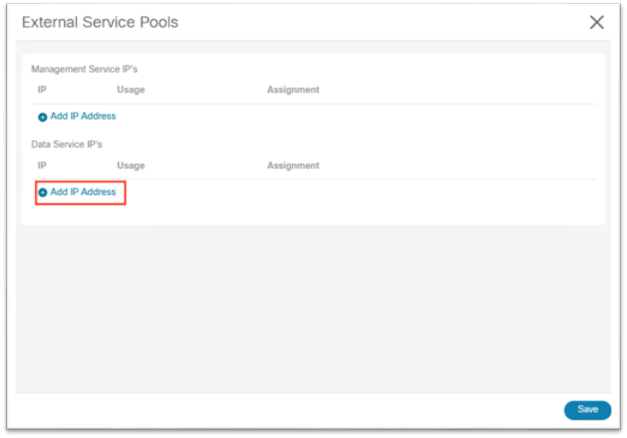The height and width of the screenshot is (438, 627).
Task: Click the IP column header in Management table
Action: pyautogui.click(x=42, y=90)
